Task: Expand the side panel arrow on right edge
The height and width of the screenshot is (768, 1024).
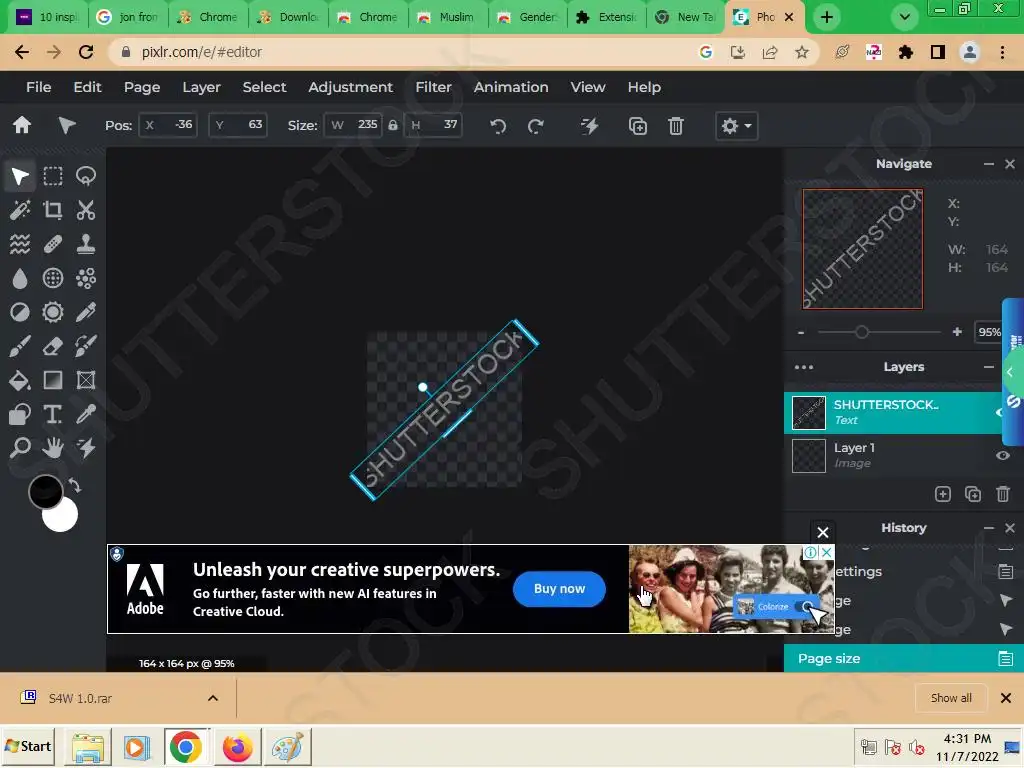Action: 1010,372
